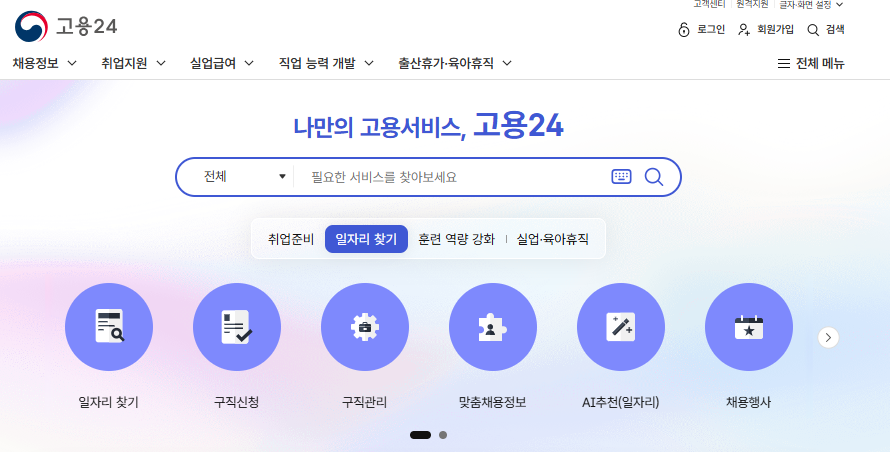Select the 취업준비 tab

(x=291, y=239)
